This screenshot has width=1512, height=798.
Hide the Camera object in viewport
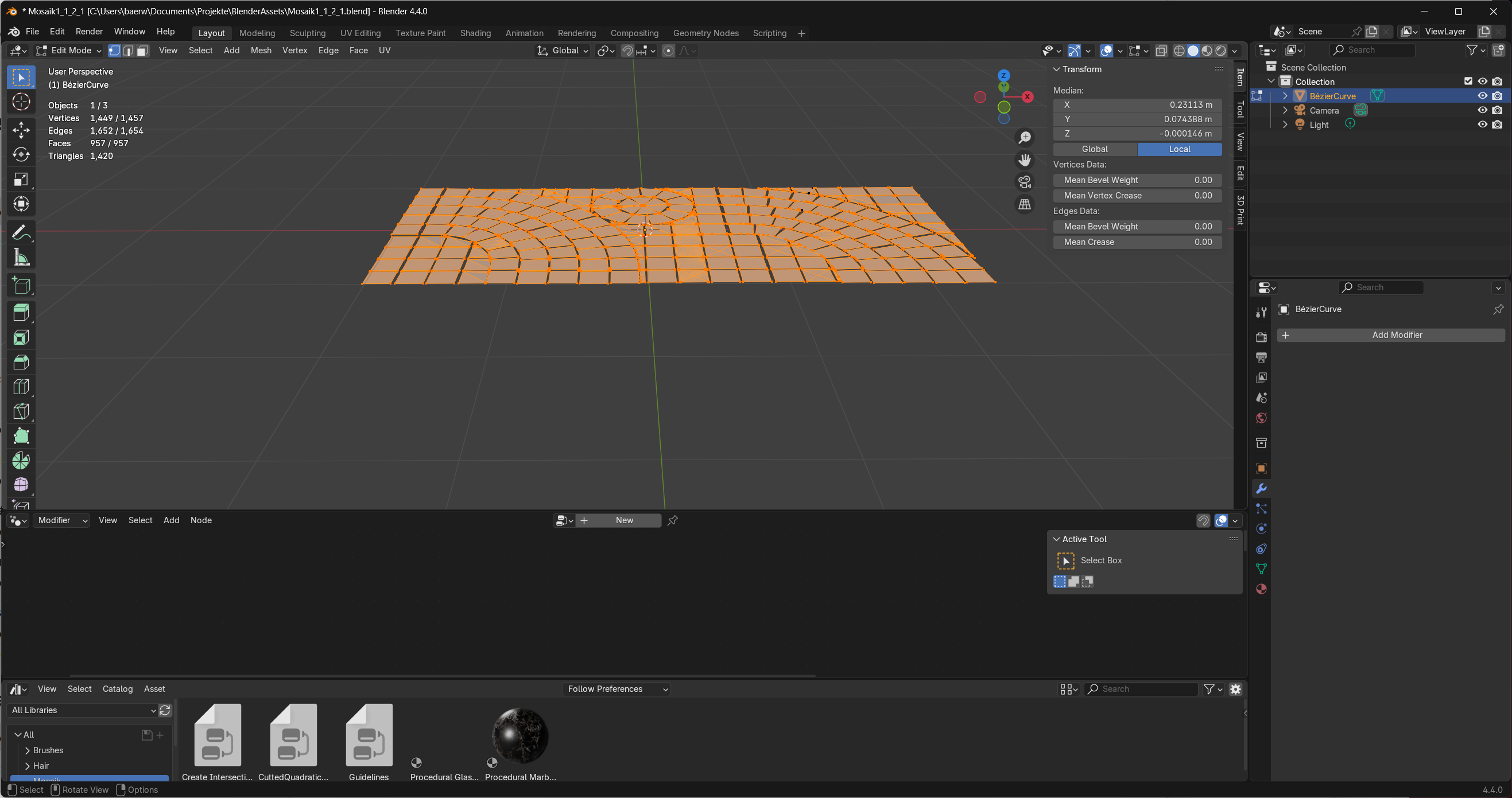pos(1482,110)
